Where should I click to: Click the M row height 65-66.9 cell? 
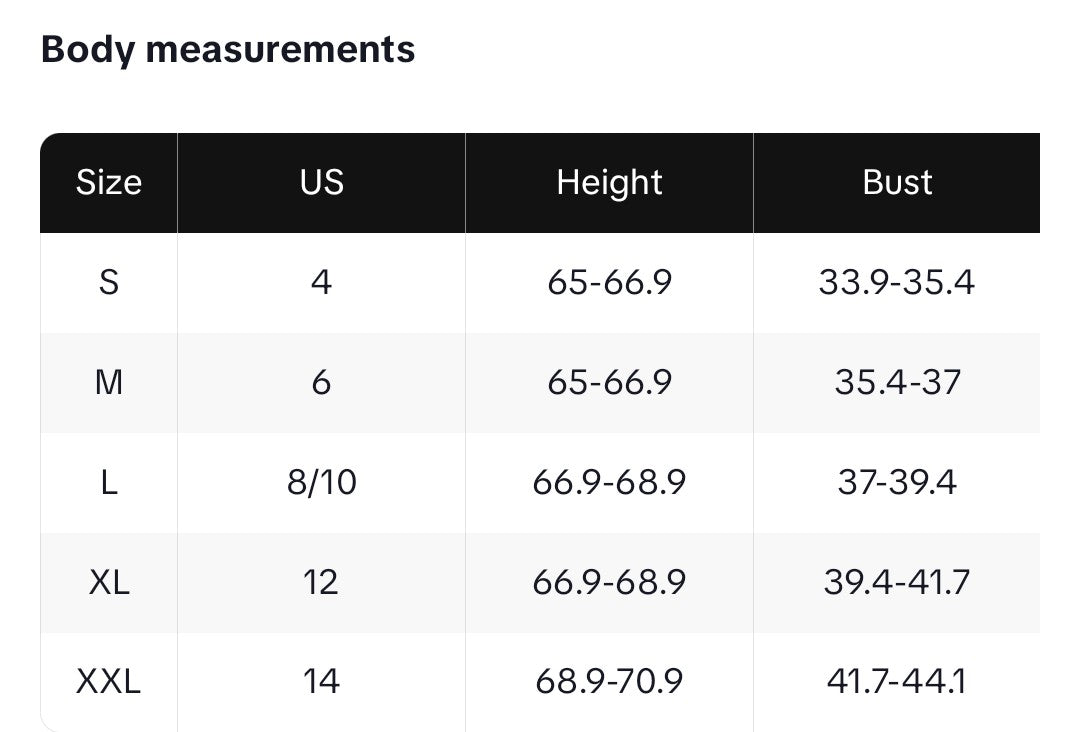point(609,382)
